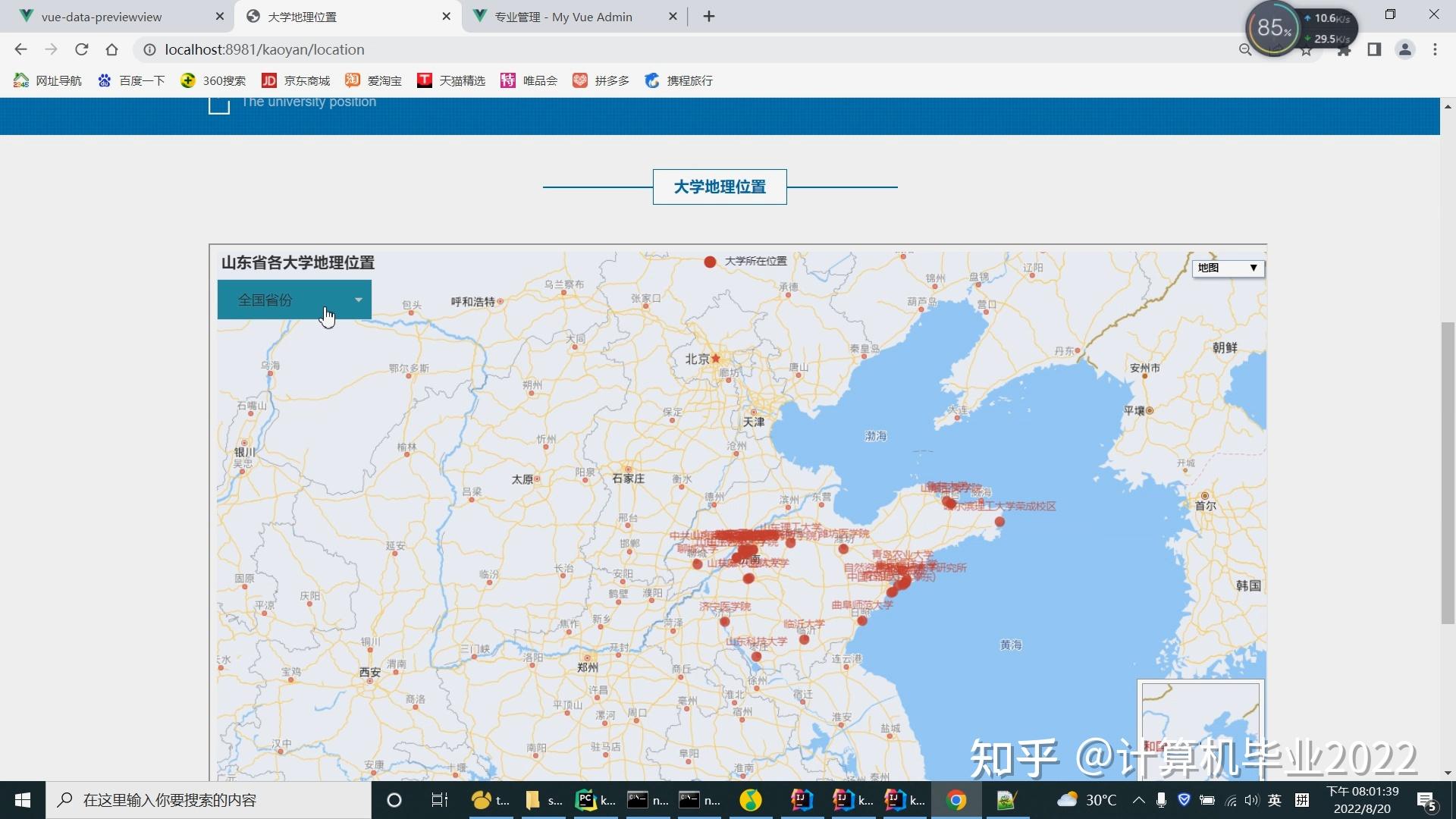Click the 北京 city label on map

coord(697,359)
